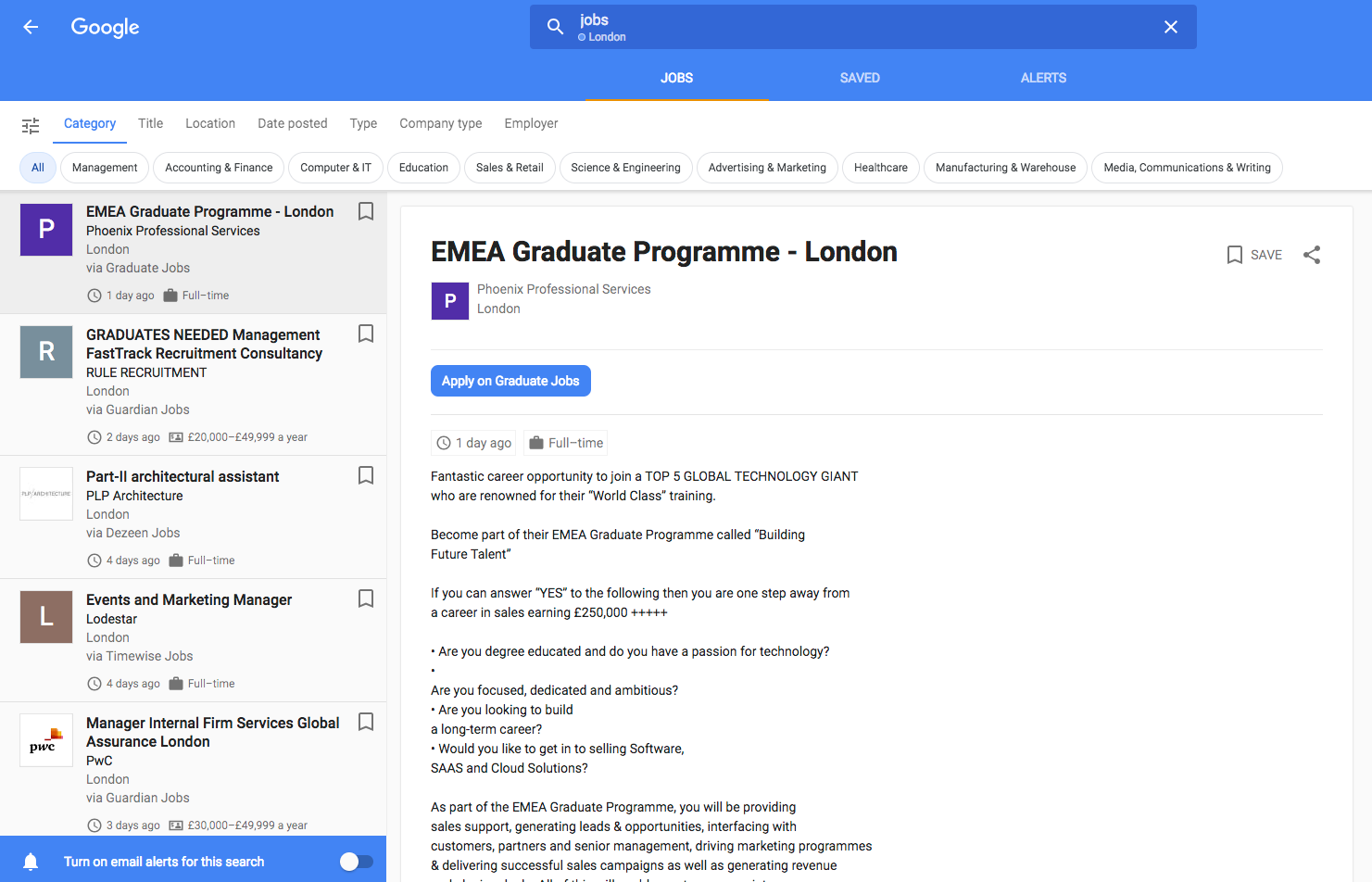Click 'via Dezeen Jobs' text
1372x882 pixels.
coord(133,533)
